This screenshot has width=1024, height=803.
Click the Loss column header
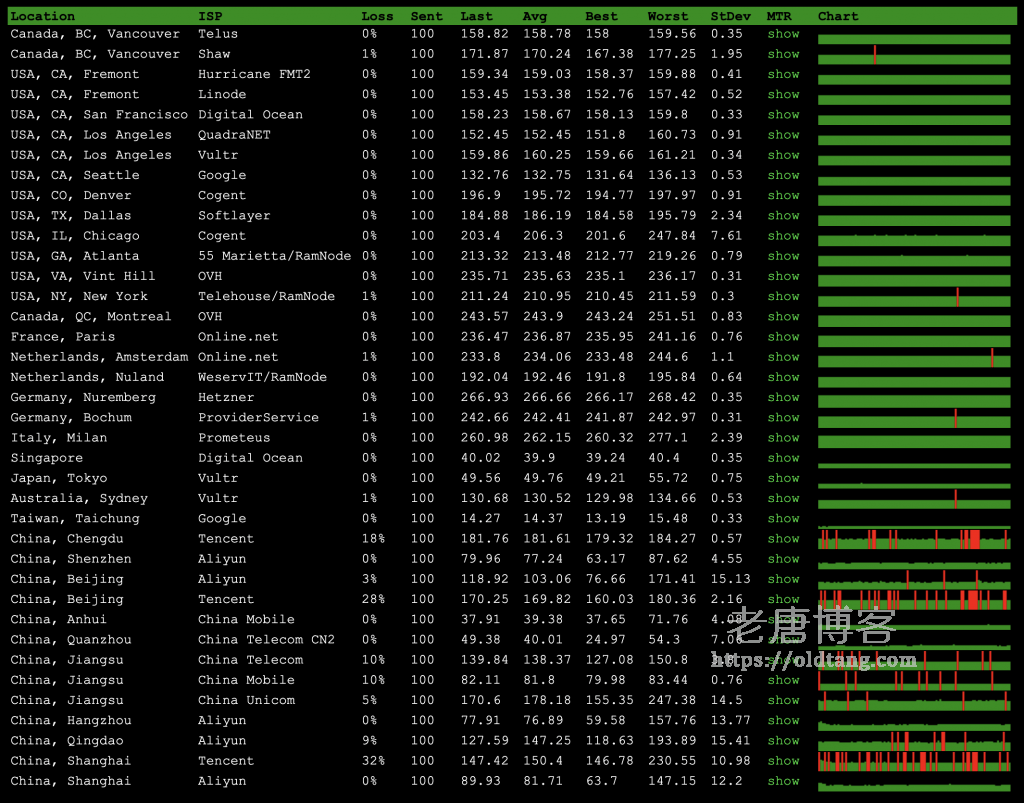377,16
